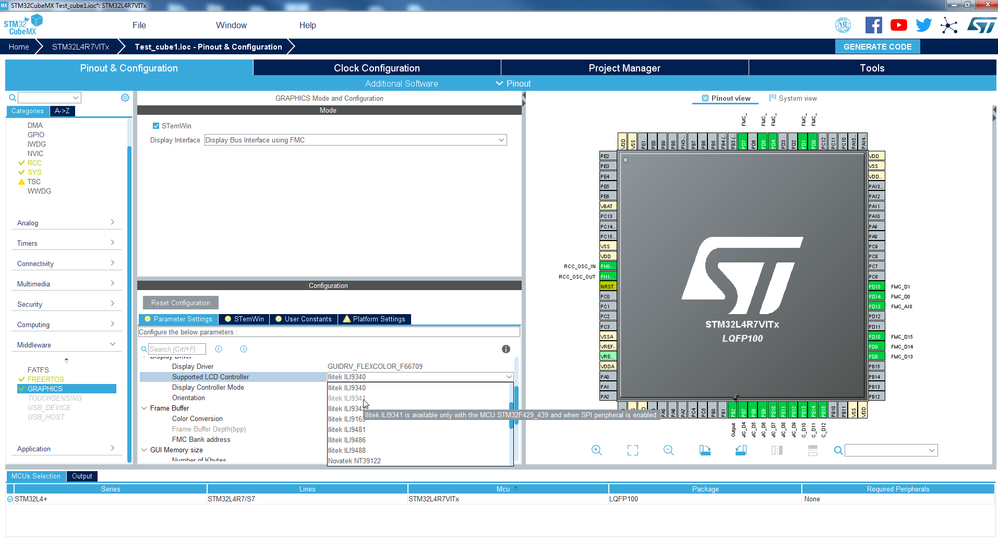Collapse the GUI Memory size group

click(144, 450)
